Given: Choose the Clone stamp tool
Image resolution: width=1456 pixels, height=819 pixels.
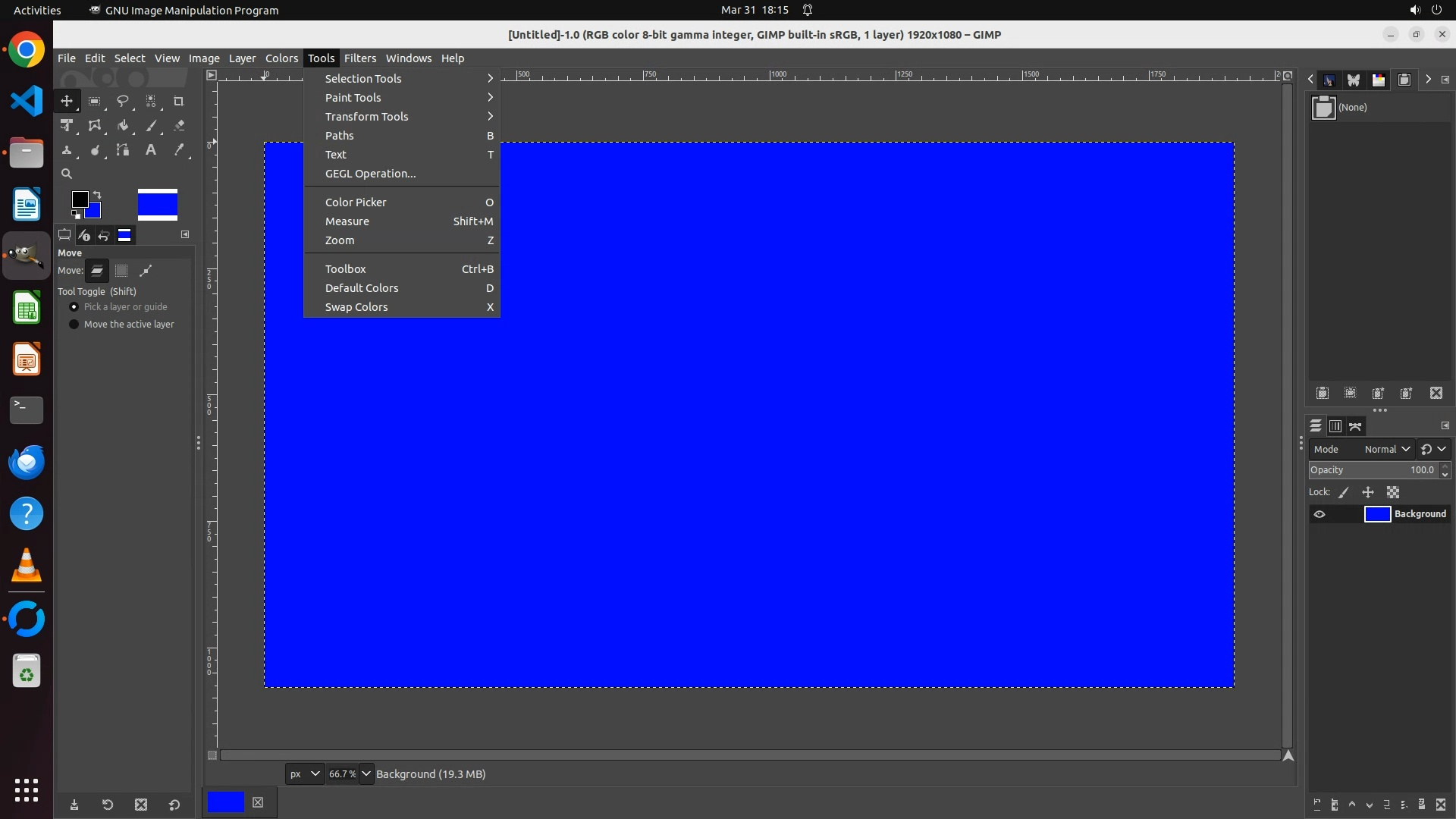Looking at the screenshot, I should (x=67, y=150).
